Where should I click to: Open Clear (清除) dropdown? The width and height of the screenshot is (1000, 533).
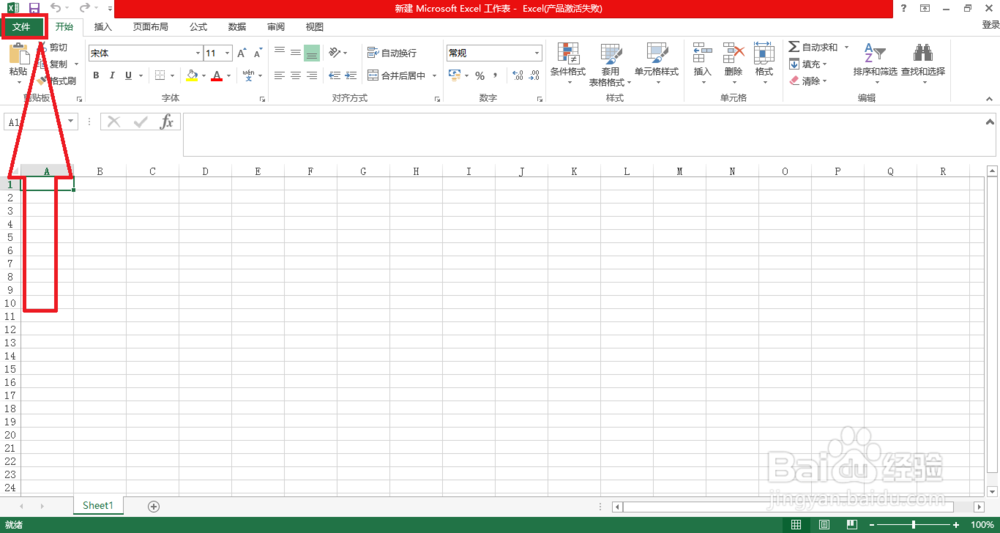pyautogui.click(x=807, y=81)
